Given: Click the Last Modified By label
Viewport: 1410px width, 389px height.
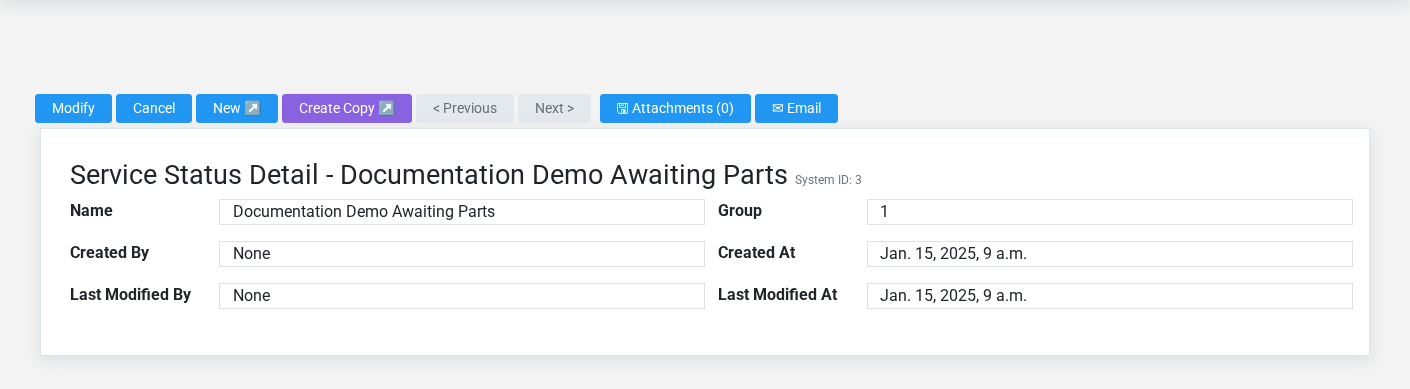Looking at the screenshot, I should pyautogui.click(x=131, y=295).
